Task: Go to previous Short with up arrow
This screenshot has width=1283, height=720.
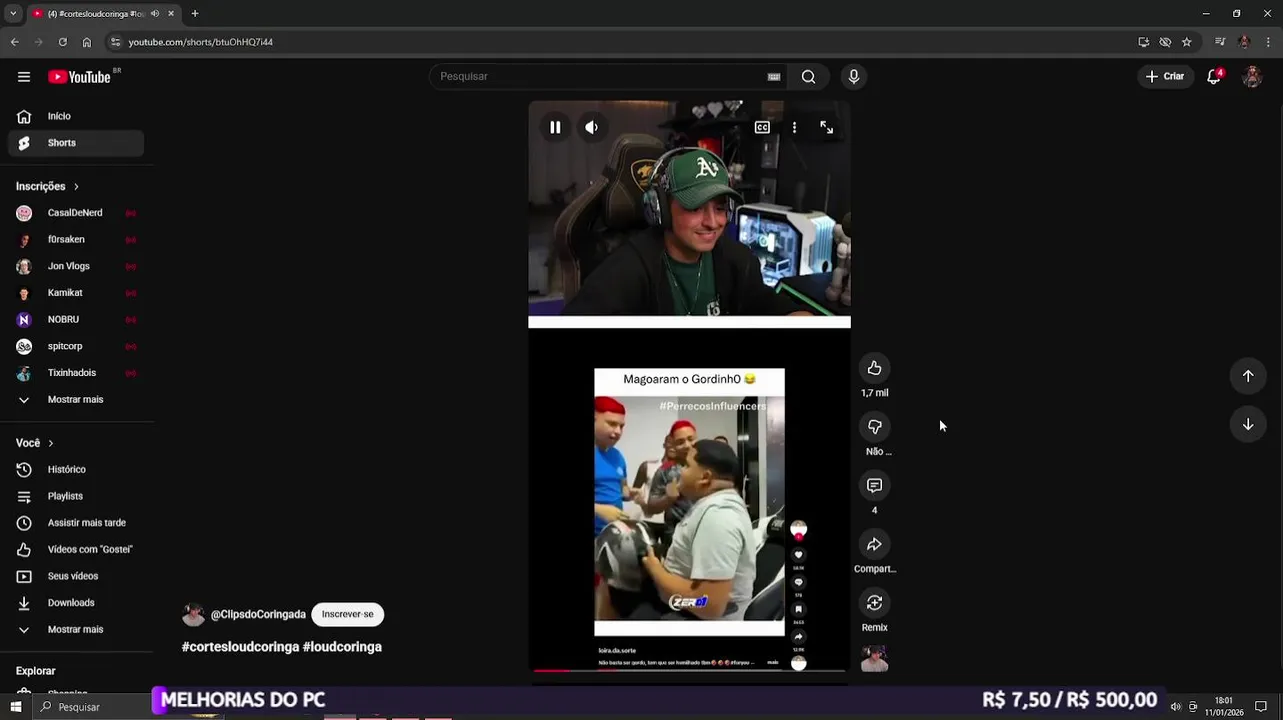Action: (1248, 376)
